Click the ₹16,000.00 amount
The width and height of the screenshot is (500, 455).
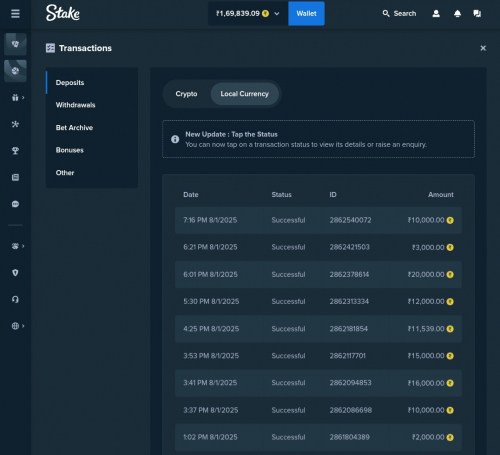pyautogui.click(x=426, y=383)
